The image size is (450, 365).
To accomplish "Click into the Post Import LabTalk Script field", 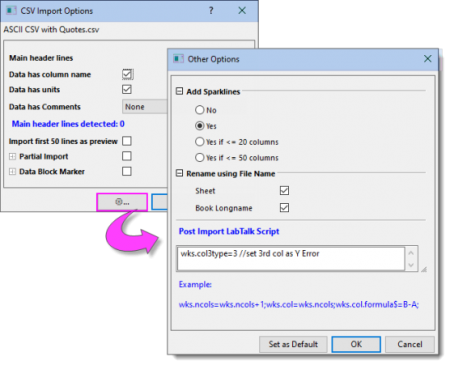I will [291, 259].
